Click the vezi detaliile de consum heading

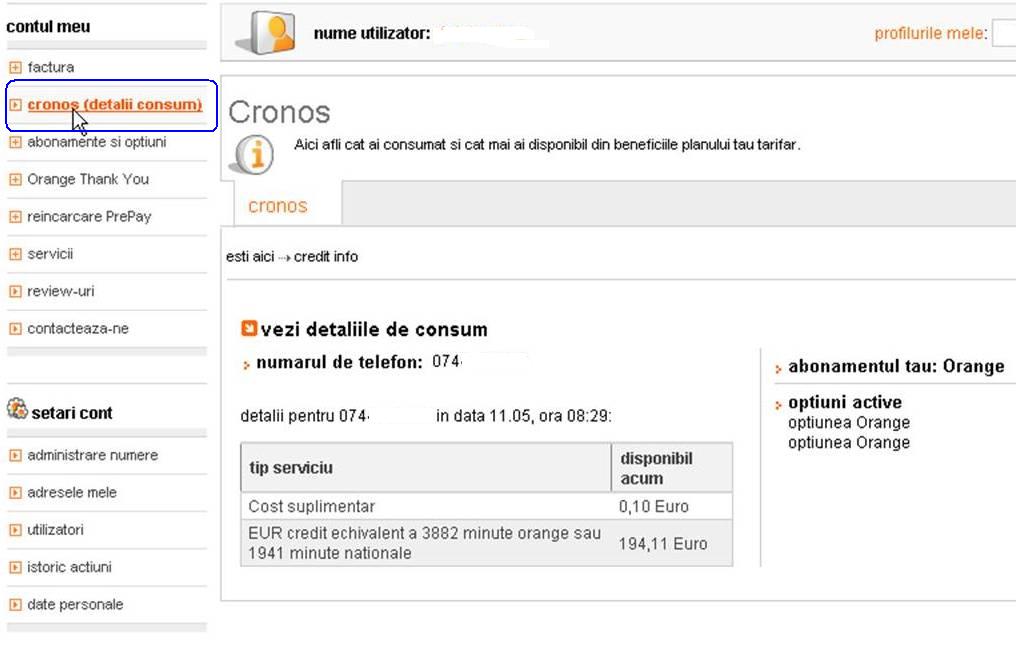click(x=374, y=329)
